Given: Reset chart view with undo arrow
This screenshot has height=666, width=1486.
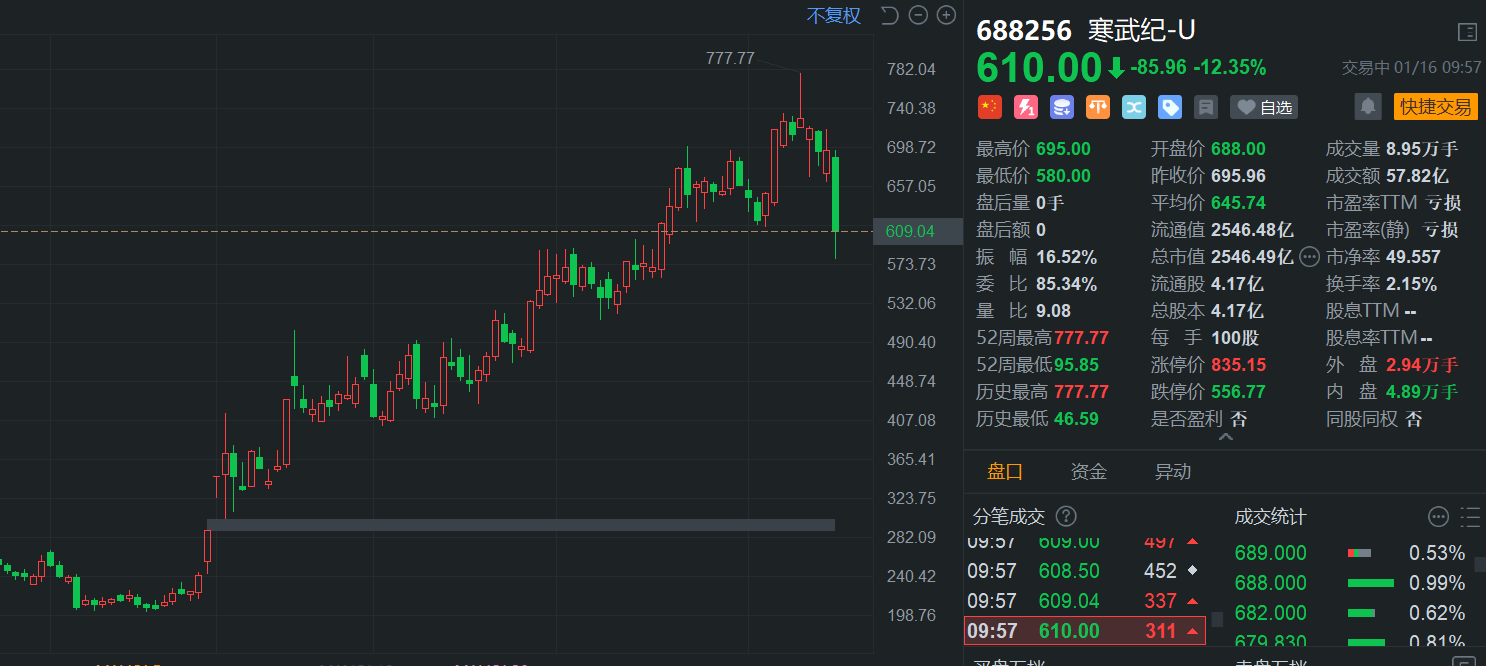Looking at the screenshot, I should [x=889, y=15].
